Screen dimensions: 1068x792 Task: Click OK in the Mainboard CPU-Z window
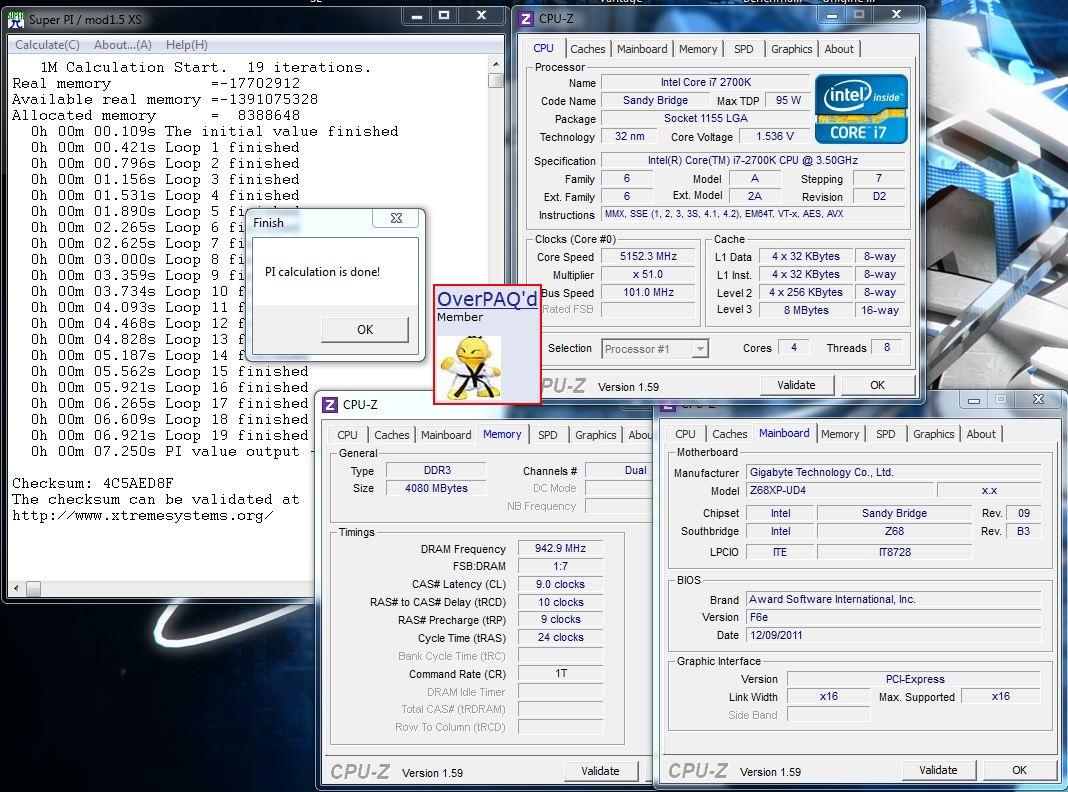click(1019, 770)
